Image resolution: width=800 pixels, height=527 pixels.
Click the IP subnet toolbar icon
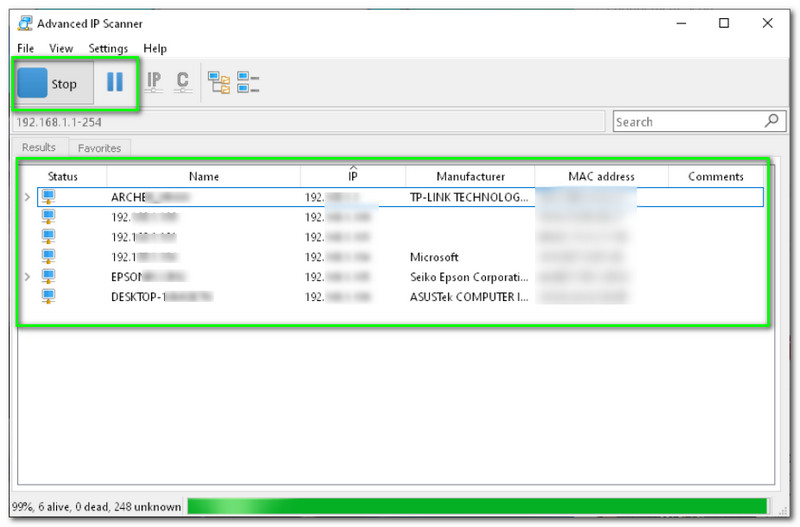click(x=154, y=83)
